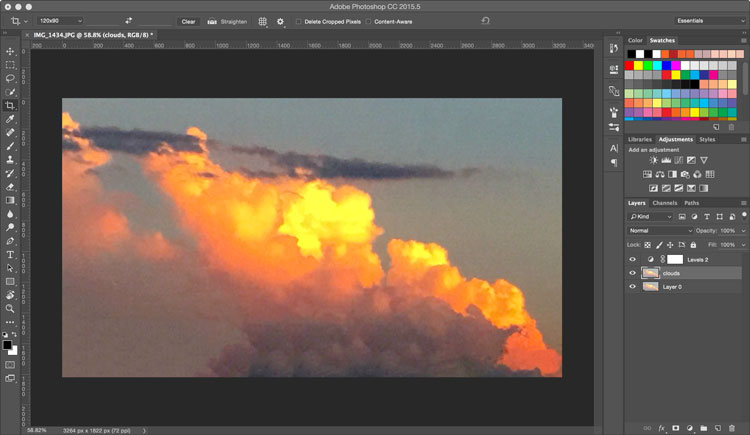Switch to the Libraries tab
The height and width of the screenshot is (435, 750).
click(x=640, y=139)
